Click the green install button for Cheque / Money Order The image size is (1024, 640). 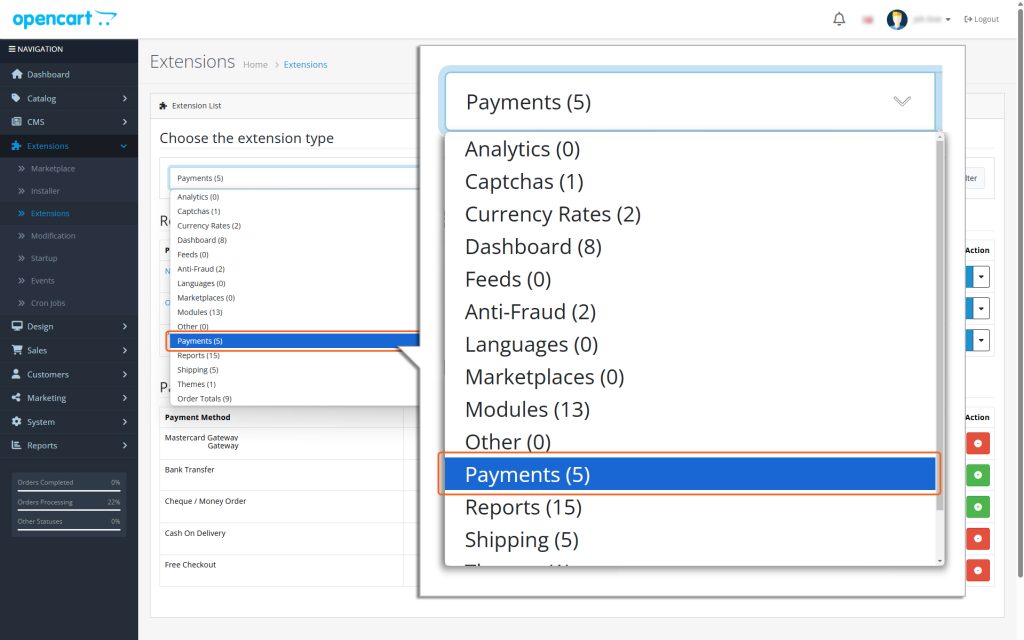click(x=978, y=507)
